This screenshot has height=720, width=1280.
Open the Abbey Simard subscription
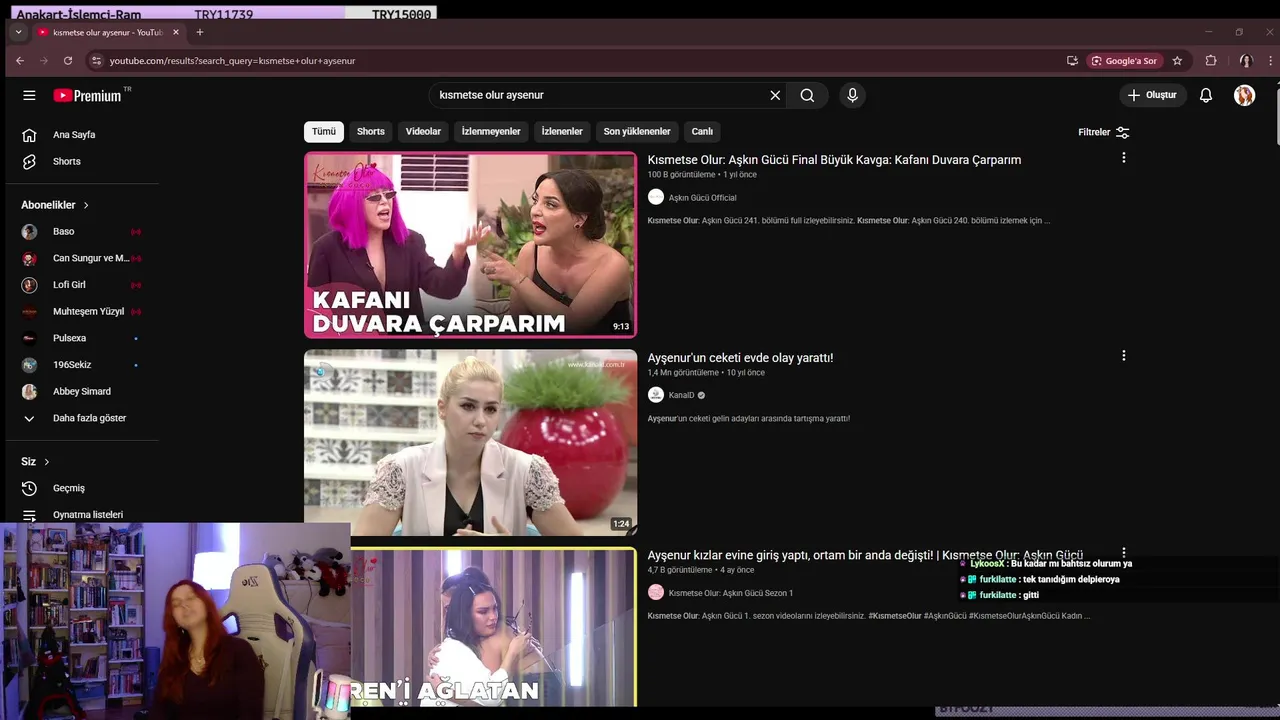pos(82,391)
